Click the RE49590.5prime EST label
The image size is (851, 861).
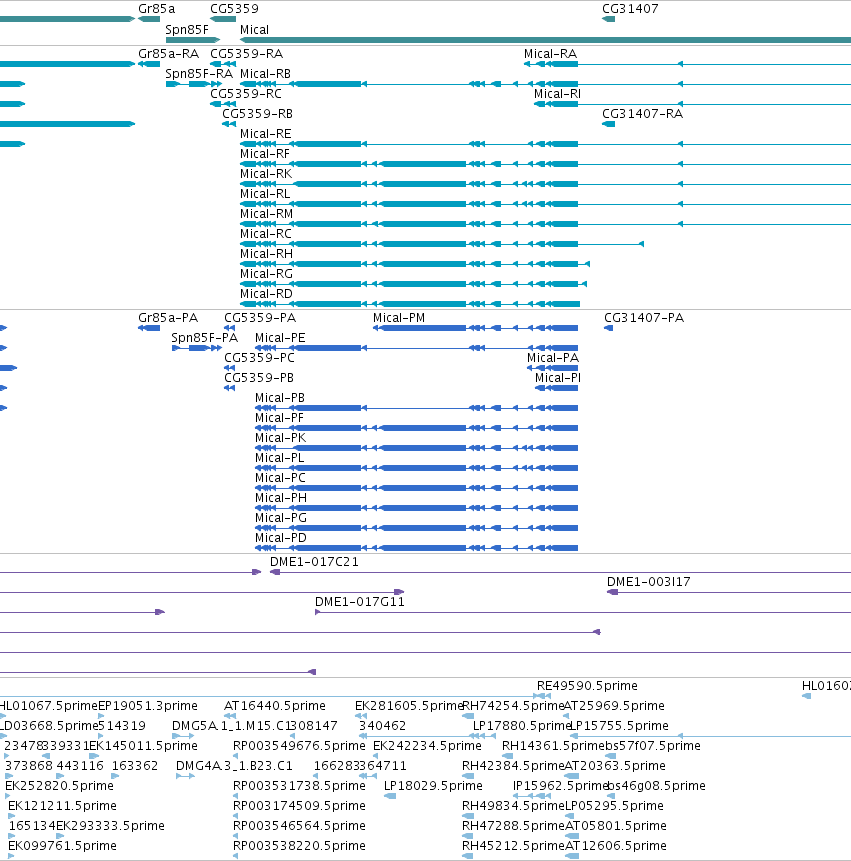(587, 686)
